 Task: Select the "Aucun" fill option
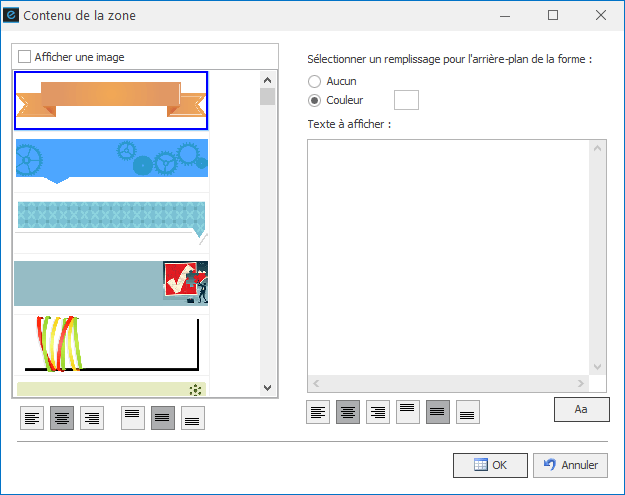pos(316,81)
